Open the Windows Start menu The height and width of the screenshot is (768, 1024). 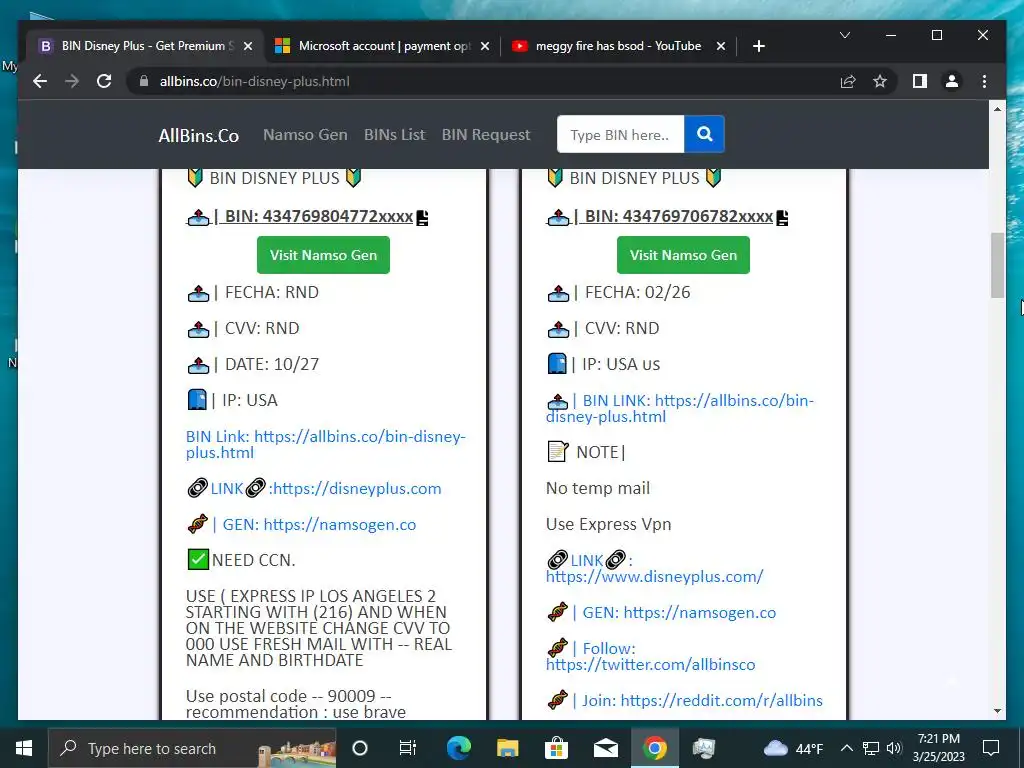24,748
